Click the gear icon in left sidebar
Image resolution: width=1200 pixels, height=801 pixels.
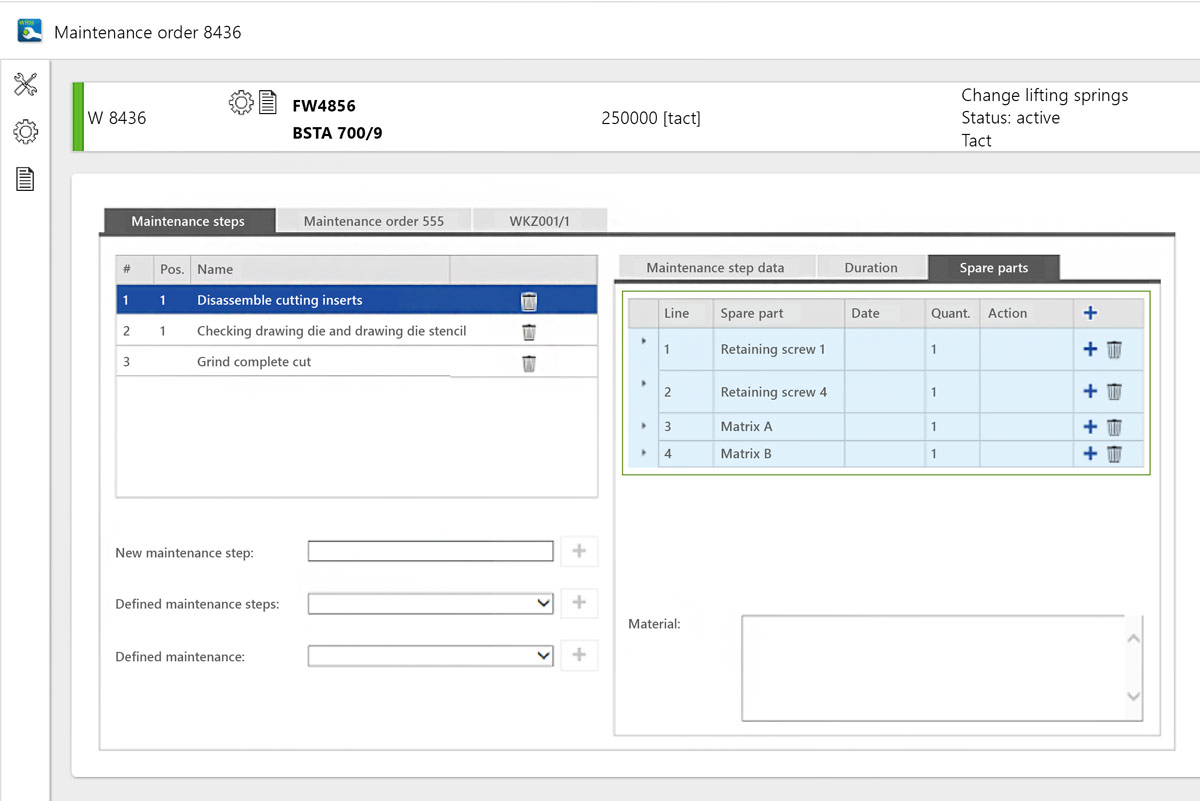click(25, 131)
